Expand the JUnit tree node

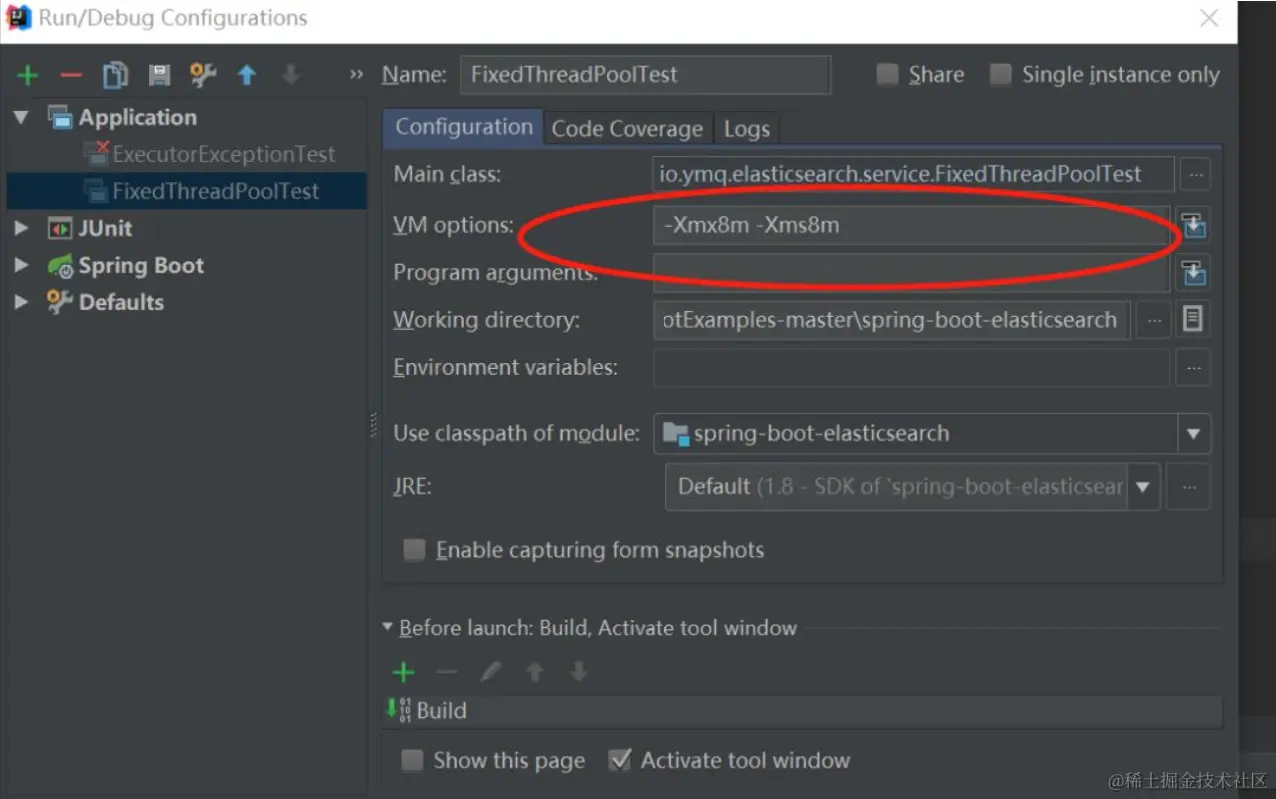pos(21,229)
